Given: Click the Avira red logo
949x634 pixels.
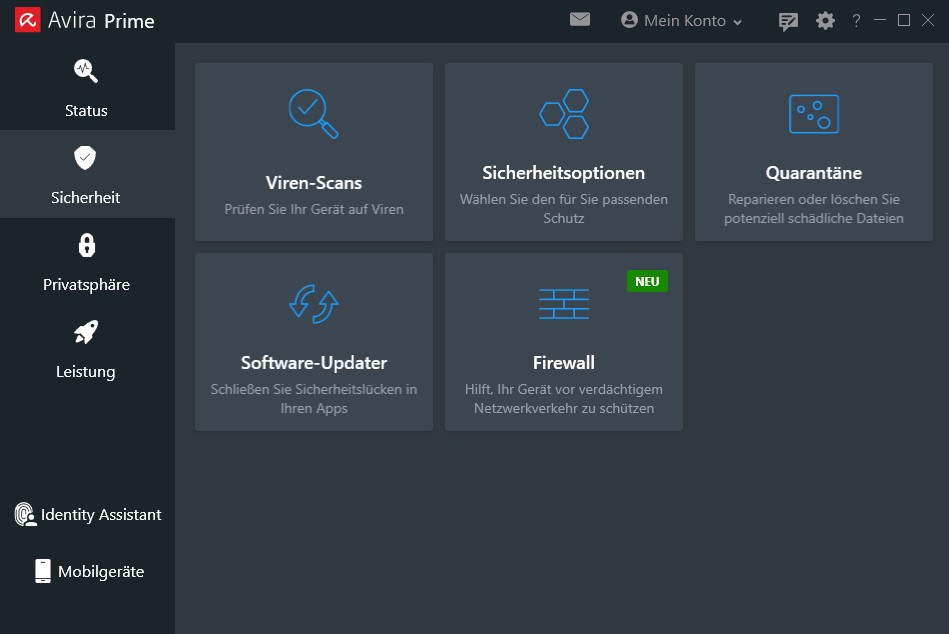Looking at the screenshot, I should pyautogui.click(x=28, y=20).
